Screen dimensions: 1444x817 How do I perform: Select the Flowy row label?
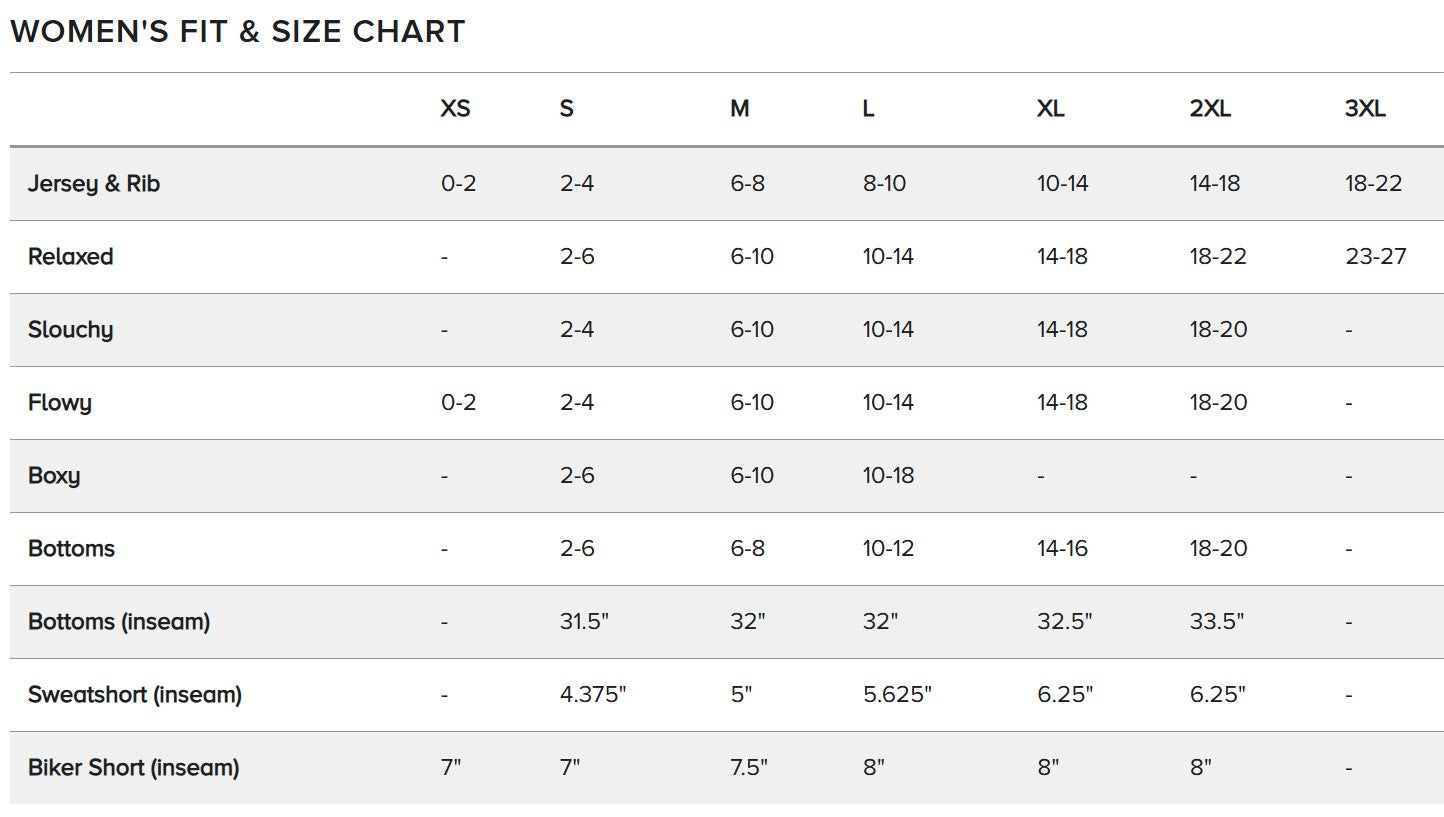(60, 403)
